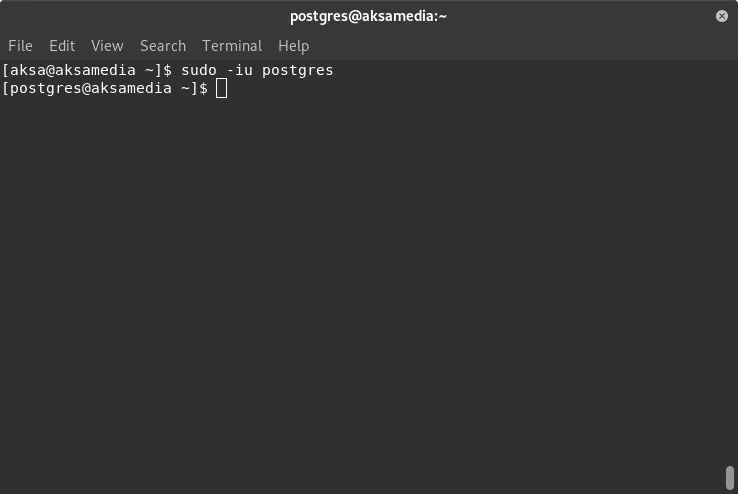Screen dimensions: 738x494
Task: Click the word postgres after -iu
Action: [297, 71]
